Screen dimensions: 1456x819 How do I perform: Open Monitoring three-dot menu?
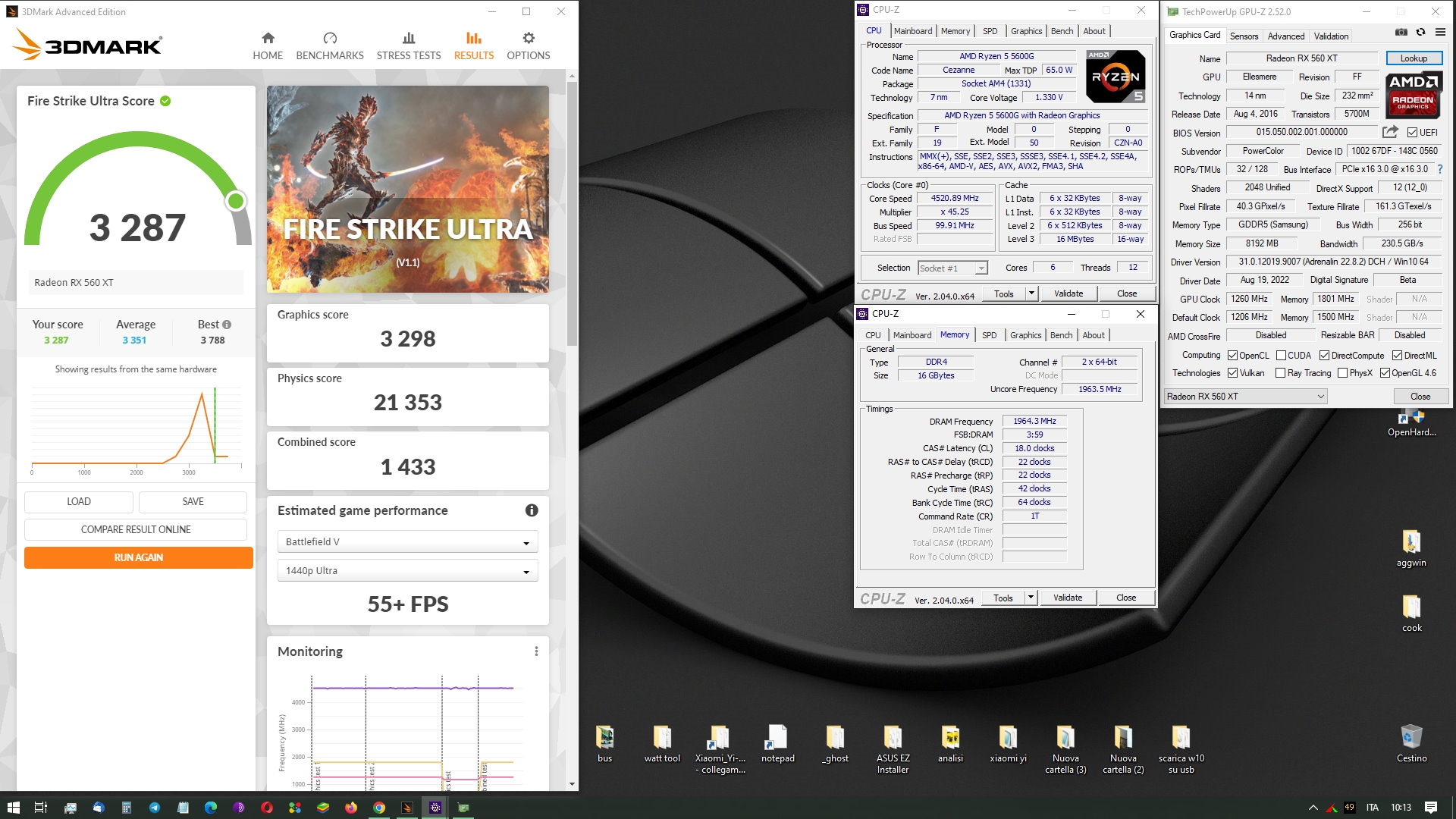(x=536, y=651)
